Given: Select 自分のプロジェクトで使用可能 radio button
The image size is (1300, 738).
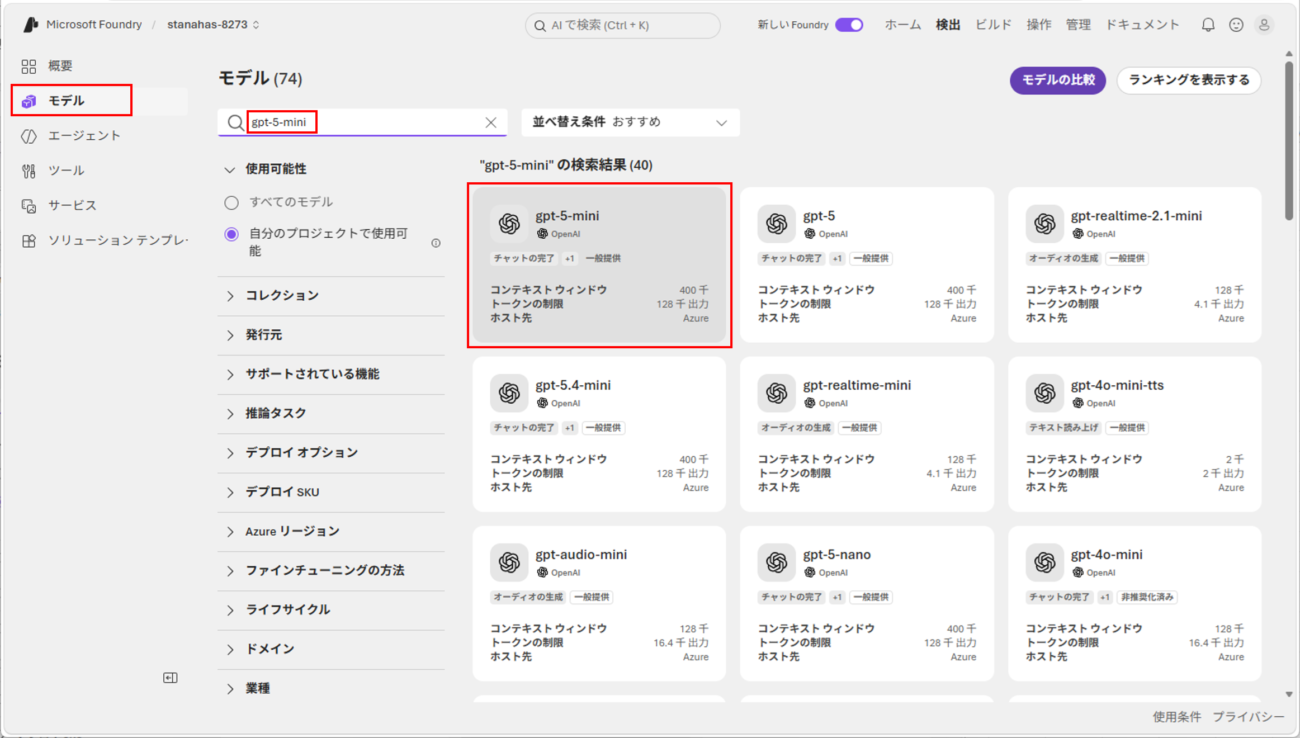Looking at the screenshot, I should (232, 234).
